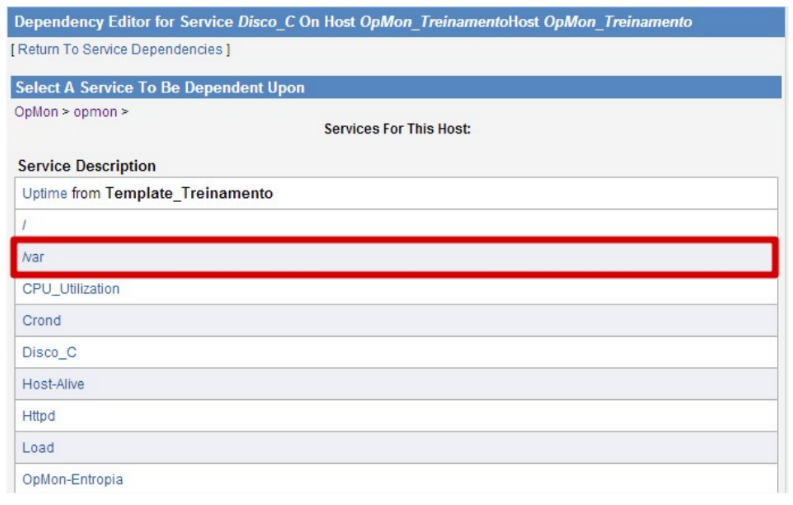Pick the CPU_Utilization service
793x505 pixels.
pyautogui.click(x=71, y=289)
